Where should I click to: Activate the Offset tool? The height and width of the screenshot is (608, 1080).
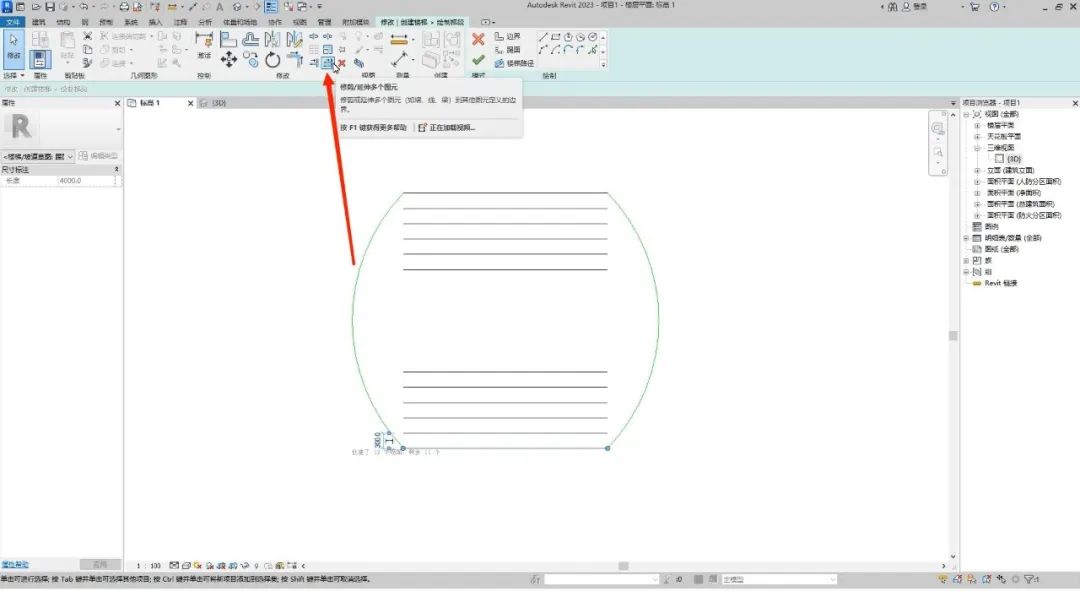251,39
